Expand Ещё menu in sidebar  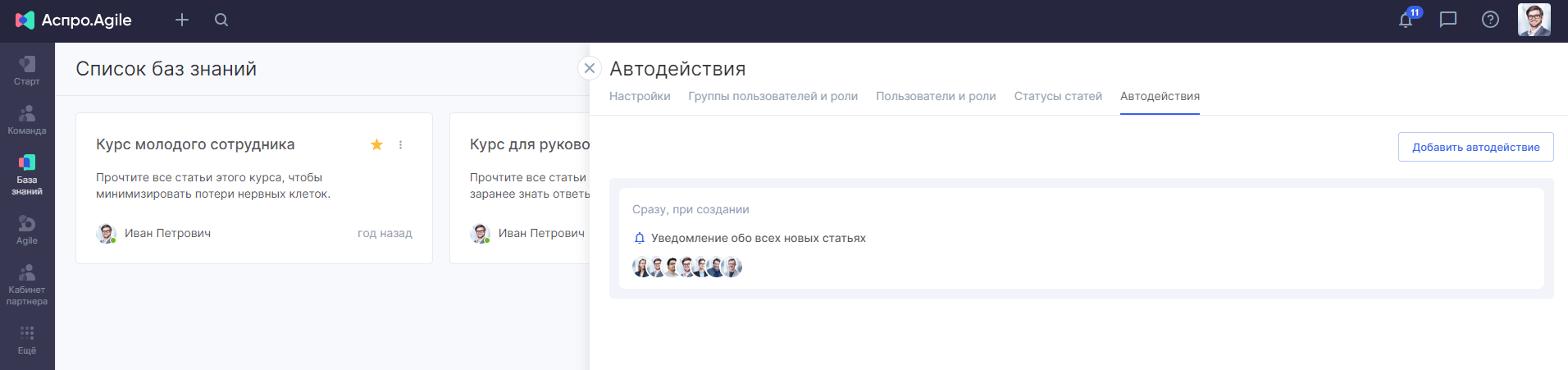pyautogui.click(x=27, y=340)
